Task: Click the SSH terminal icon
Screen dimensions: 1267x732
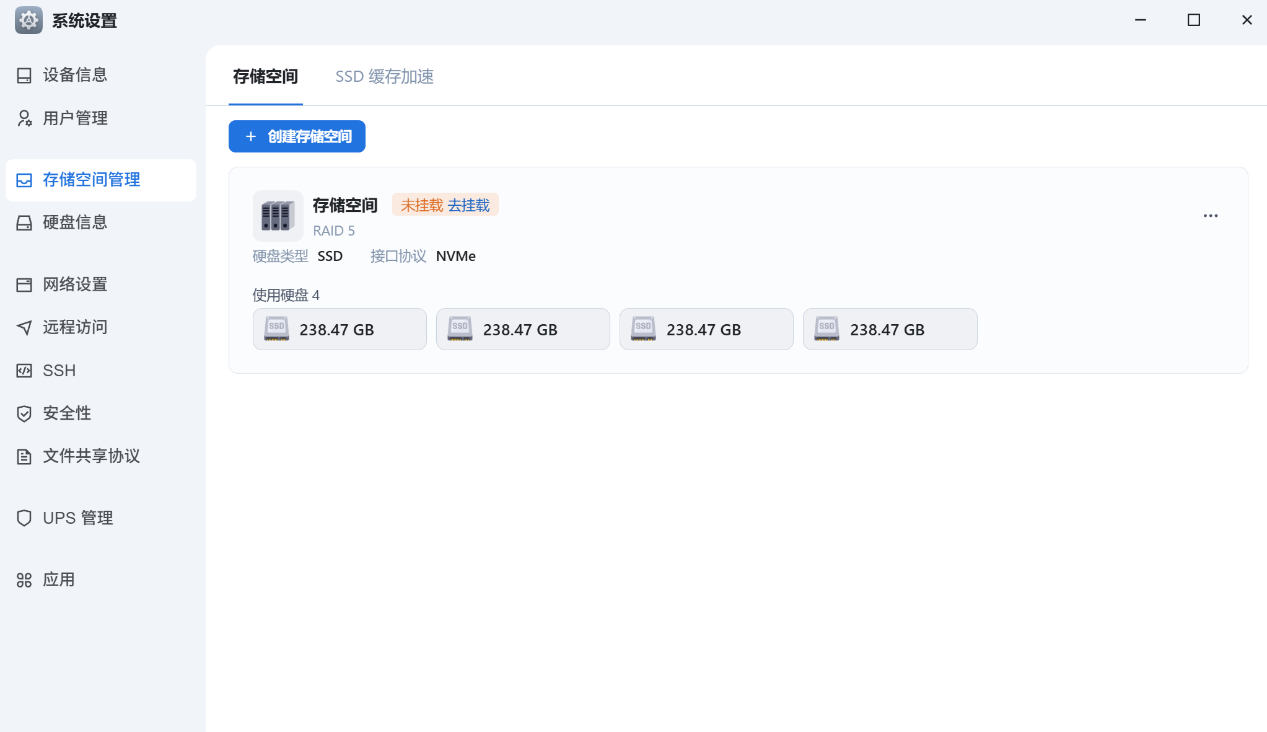Action: [24, 371]
